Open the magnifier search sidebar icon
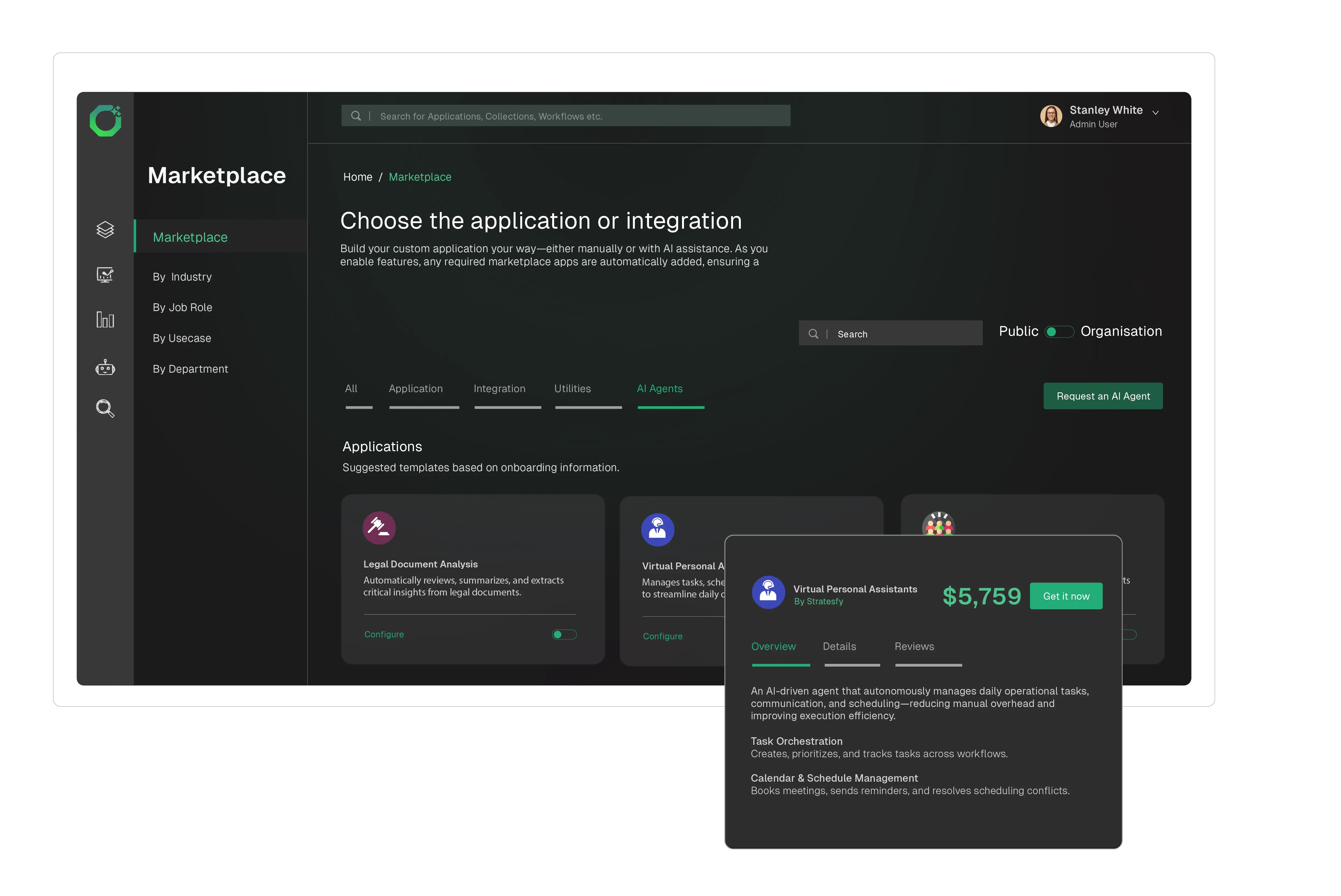1341x896 pixels. [105, 408]
